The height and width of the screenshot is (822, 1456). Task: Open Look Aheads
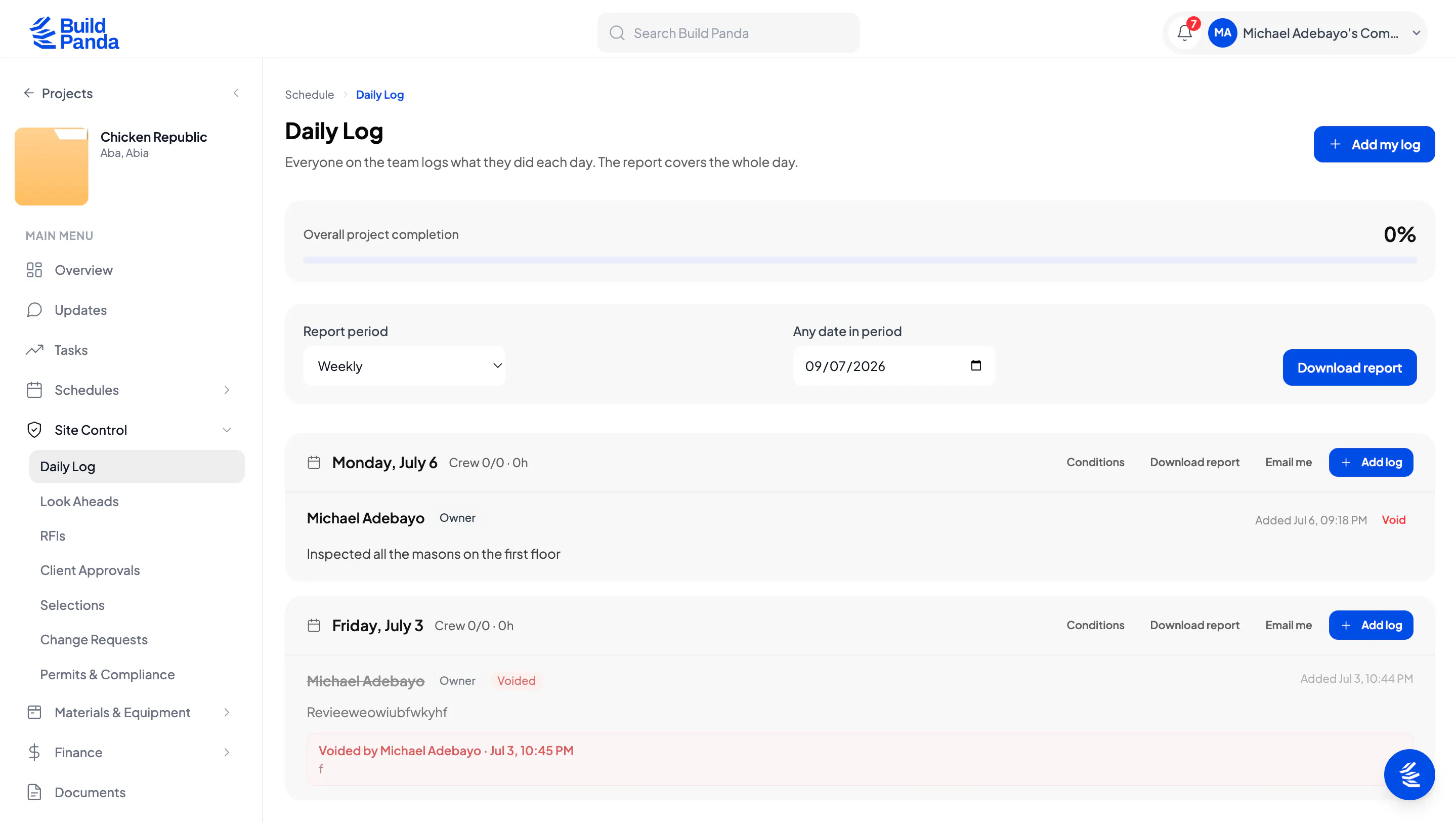coord(79,502)
